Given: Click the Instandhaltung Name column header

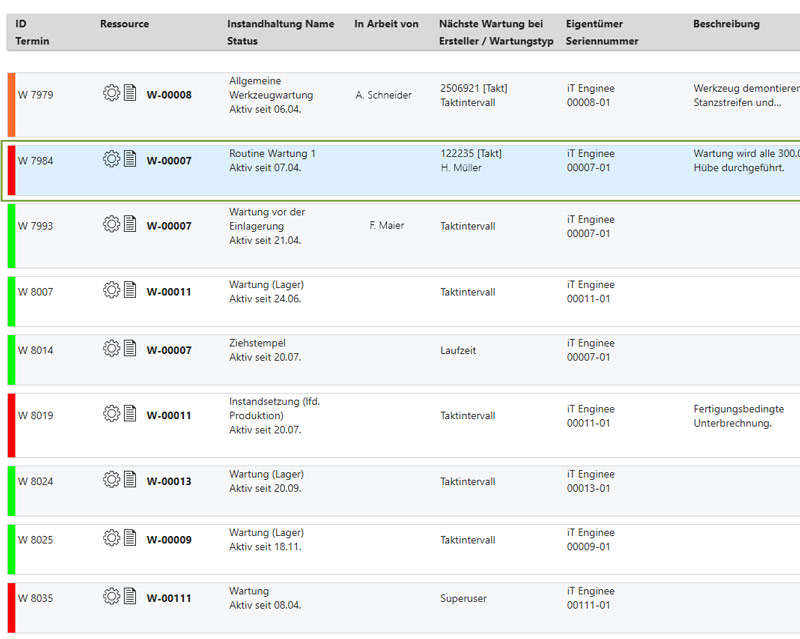Looking at the screenshot, I should pos(280,24).
